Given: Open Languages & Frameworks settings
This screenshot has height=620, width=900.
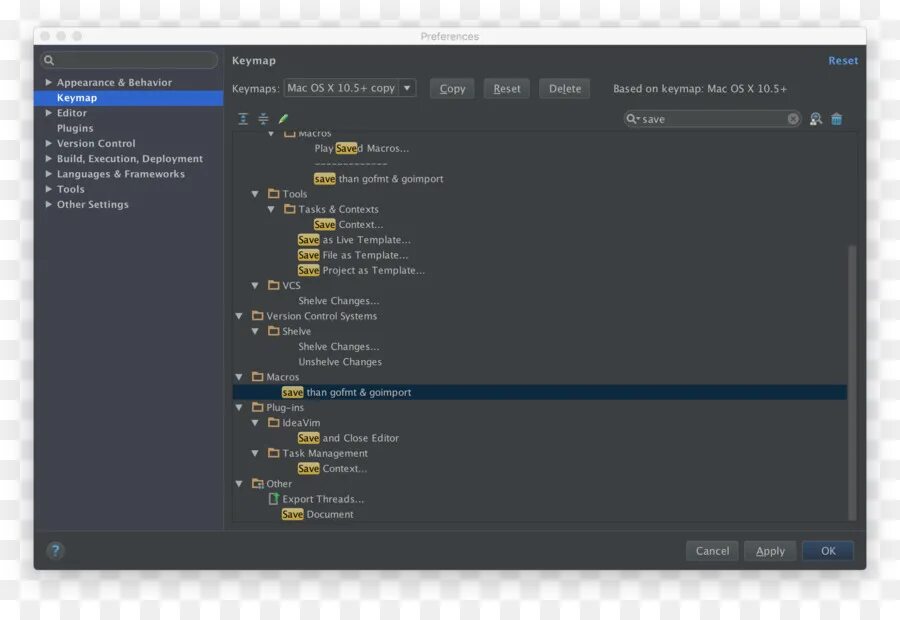Looking at the screenshot, I should [x=121, y=173].
